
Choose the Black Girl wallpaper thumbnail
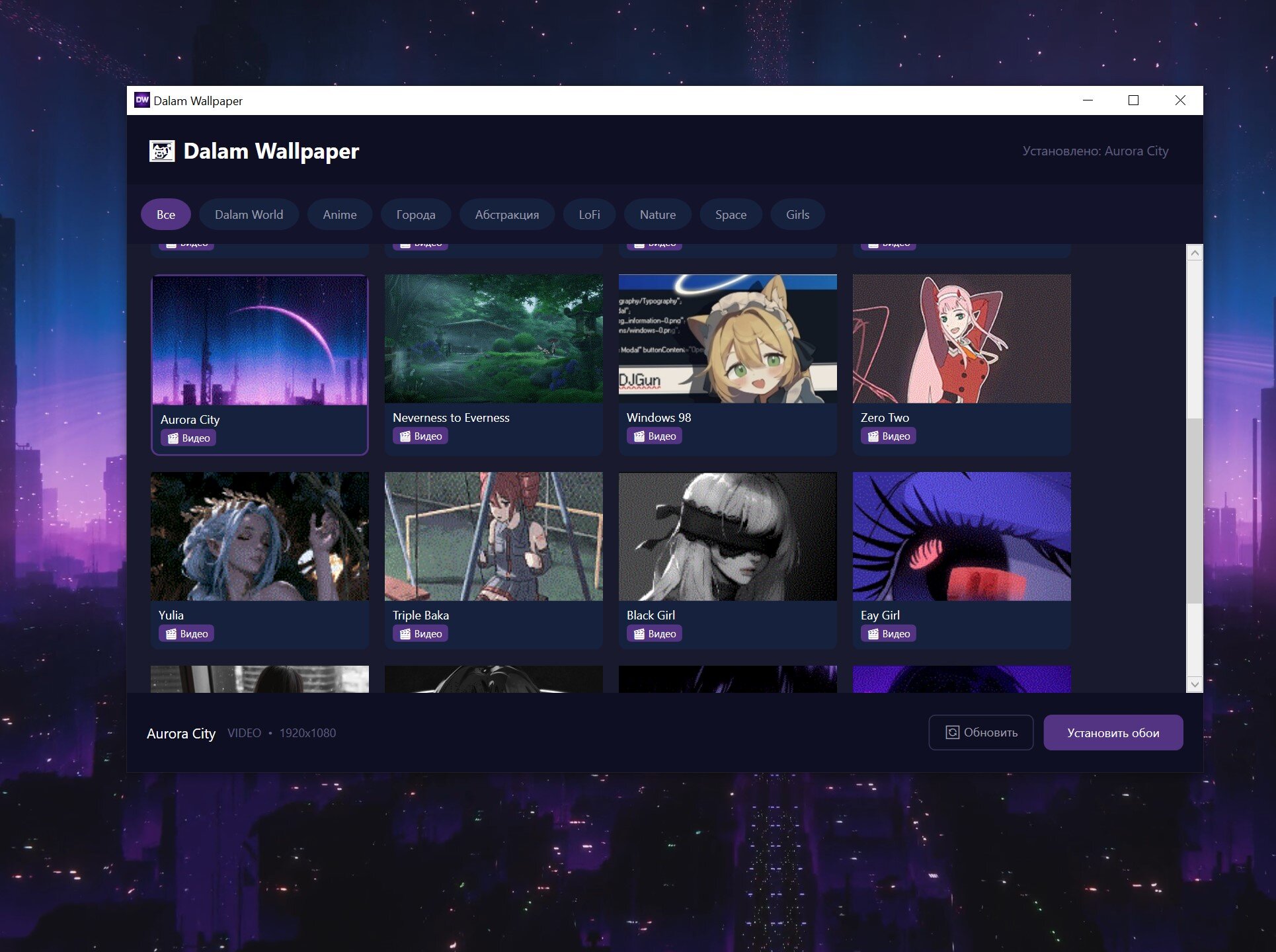pyautogui.click(x=728, y=536)
